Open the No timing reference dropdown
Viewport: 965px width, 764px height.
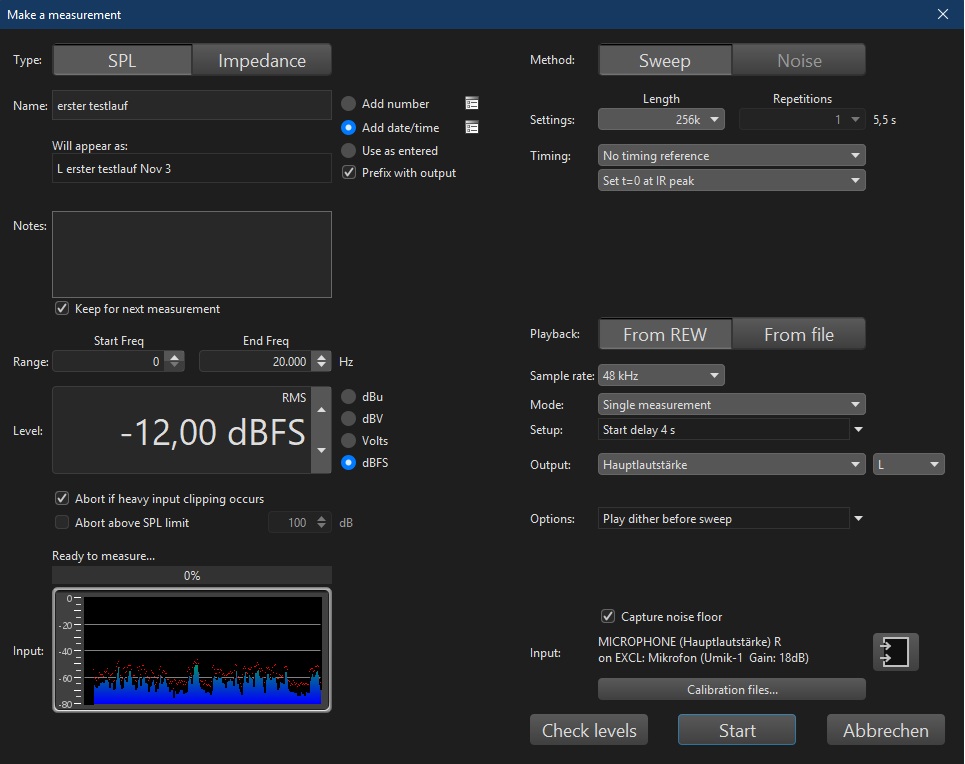click(732, 155)
